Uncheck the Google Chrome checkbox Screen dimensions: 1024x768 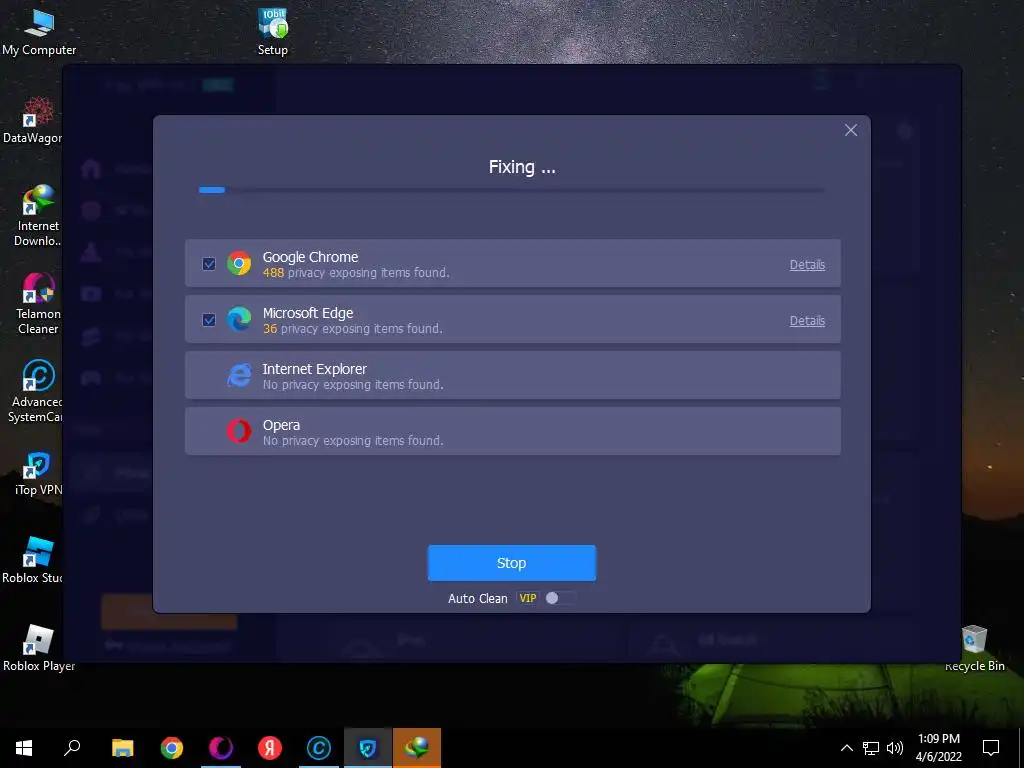coord(209,264)
